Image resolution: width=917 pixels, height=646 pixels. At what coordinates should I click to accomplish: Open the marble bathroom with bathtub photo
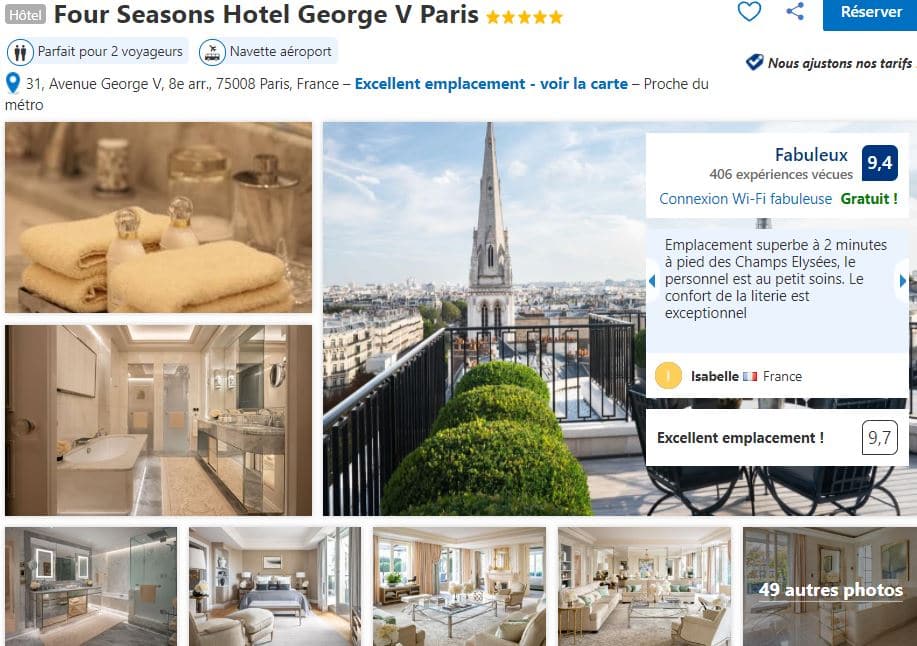click(158, 420)
